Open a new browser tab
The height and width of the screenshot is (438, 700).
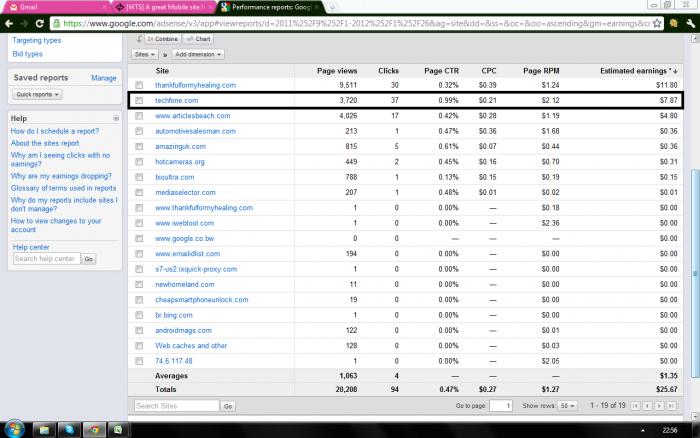332,7
